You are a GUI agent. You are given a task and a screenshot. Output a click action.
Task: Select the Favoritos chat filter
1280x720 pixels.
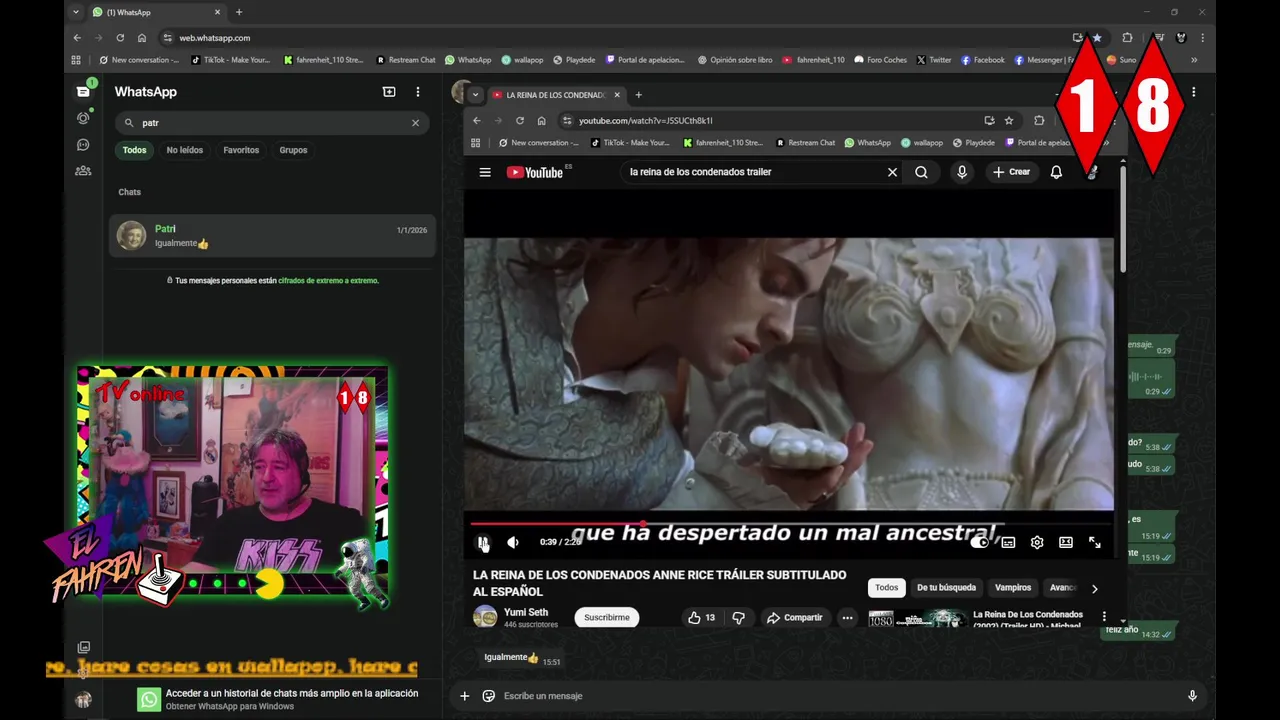click(x=241, y=150)
